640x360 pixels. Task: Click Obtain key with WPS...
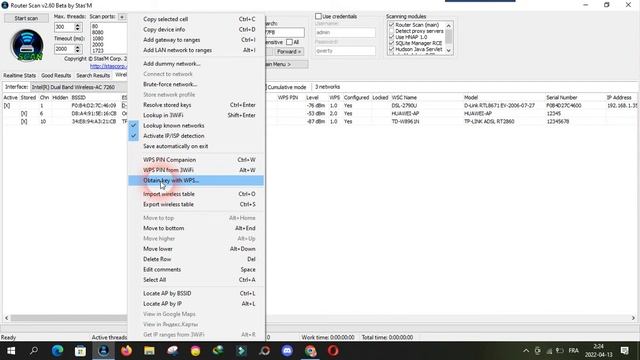coord(196,180)
